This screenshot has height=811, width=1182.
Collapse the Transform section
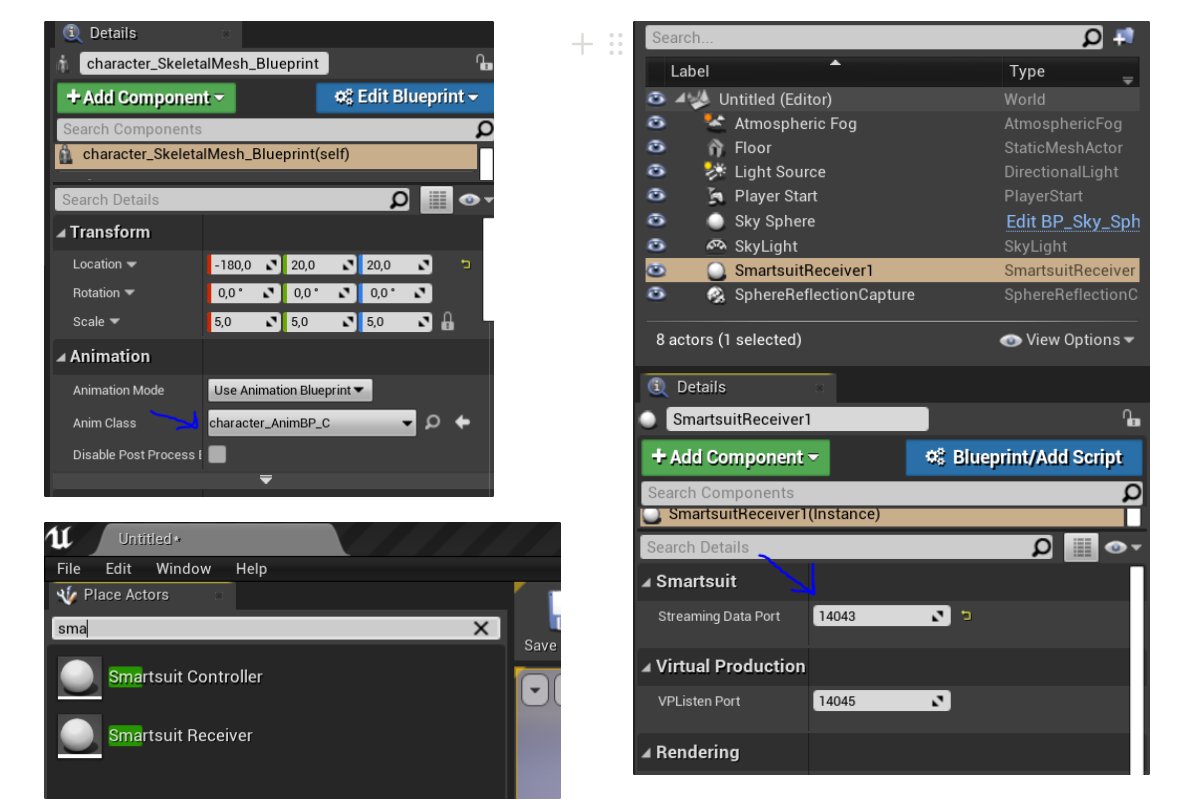click(x=61, y=233)
